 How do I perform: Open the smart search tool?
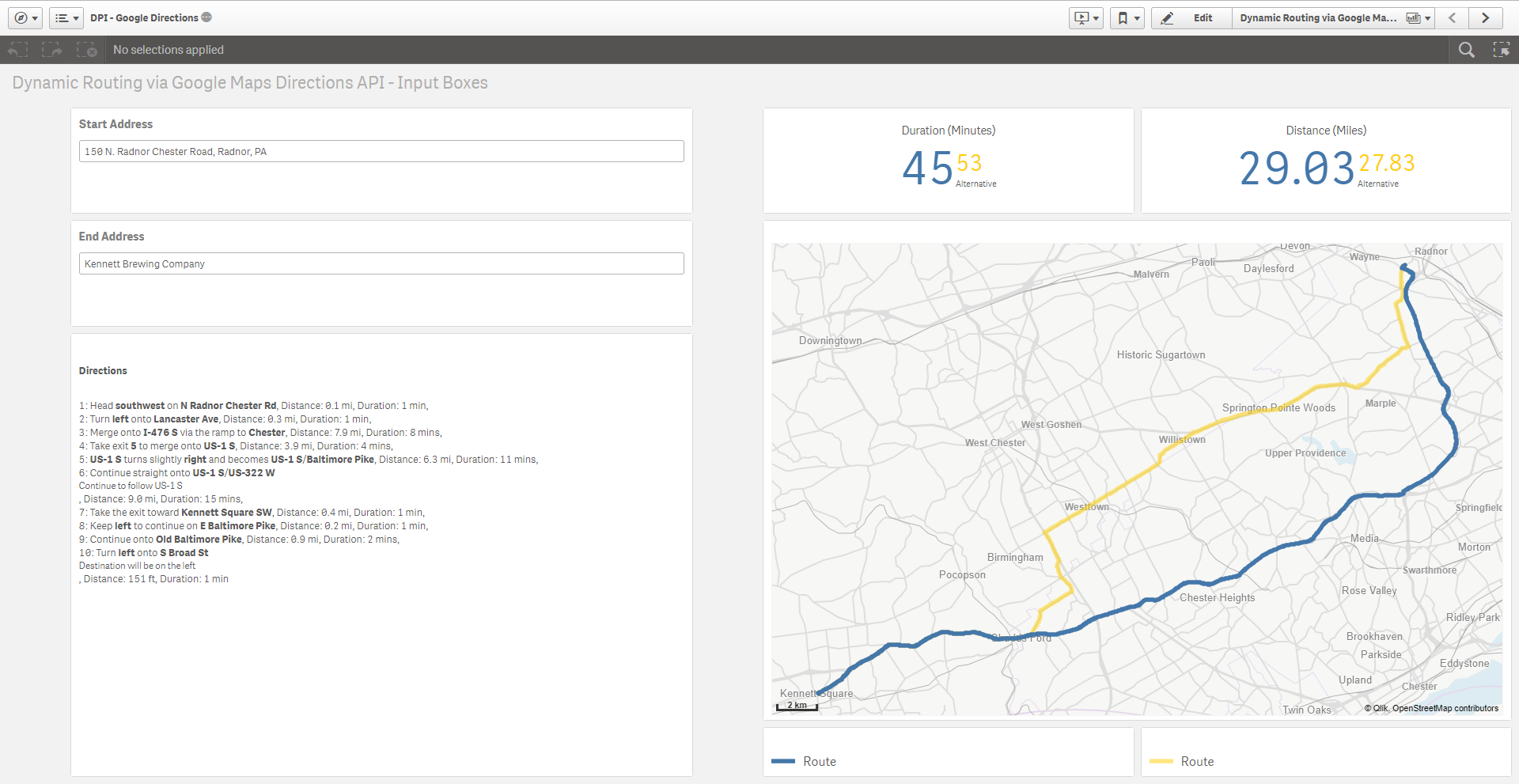(1466, 50)
